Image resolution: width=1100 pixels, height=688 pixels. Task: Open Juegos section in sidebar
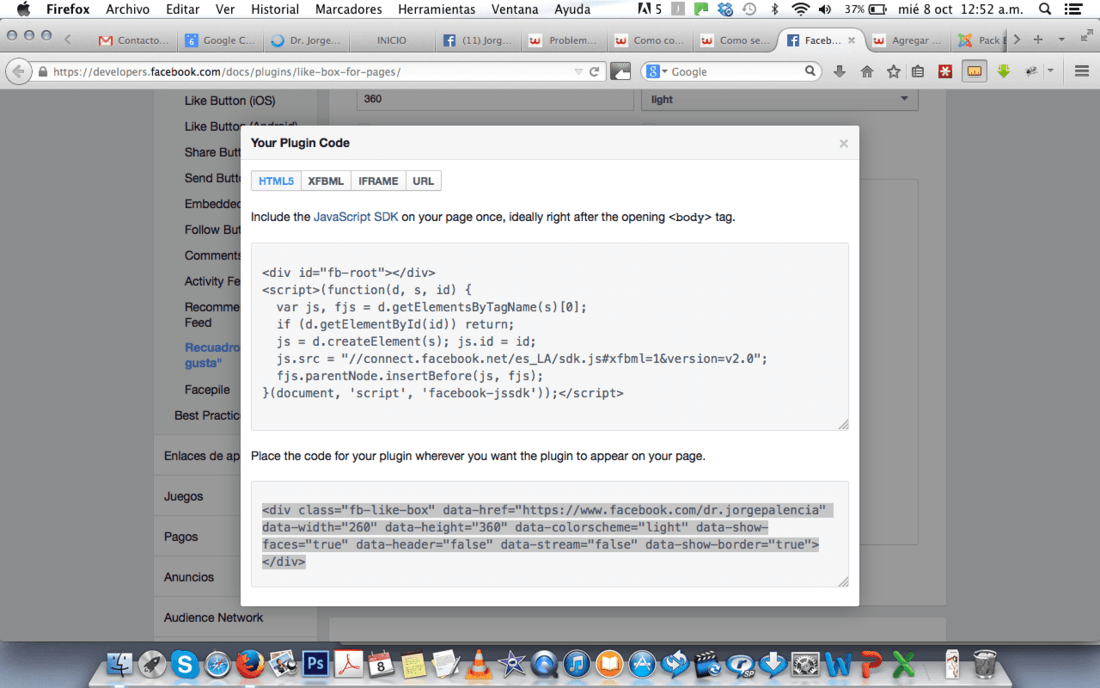pos(183,496)
